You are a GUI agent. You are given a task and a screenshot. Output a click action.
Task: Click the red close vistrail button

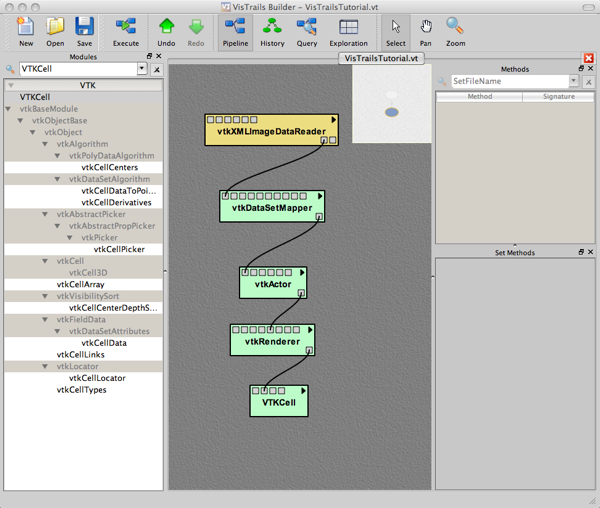(589, 58)
